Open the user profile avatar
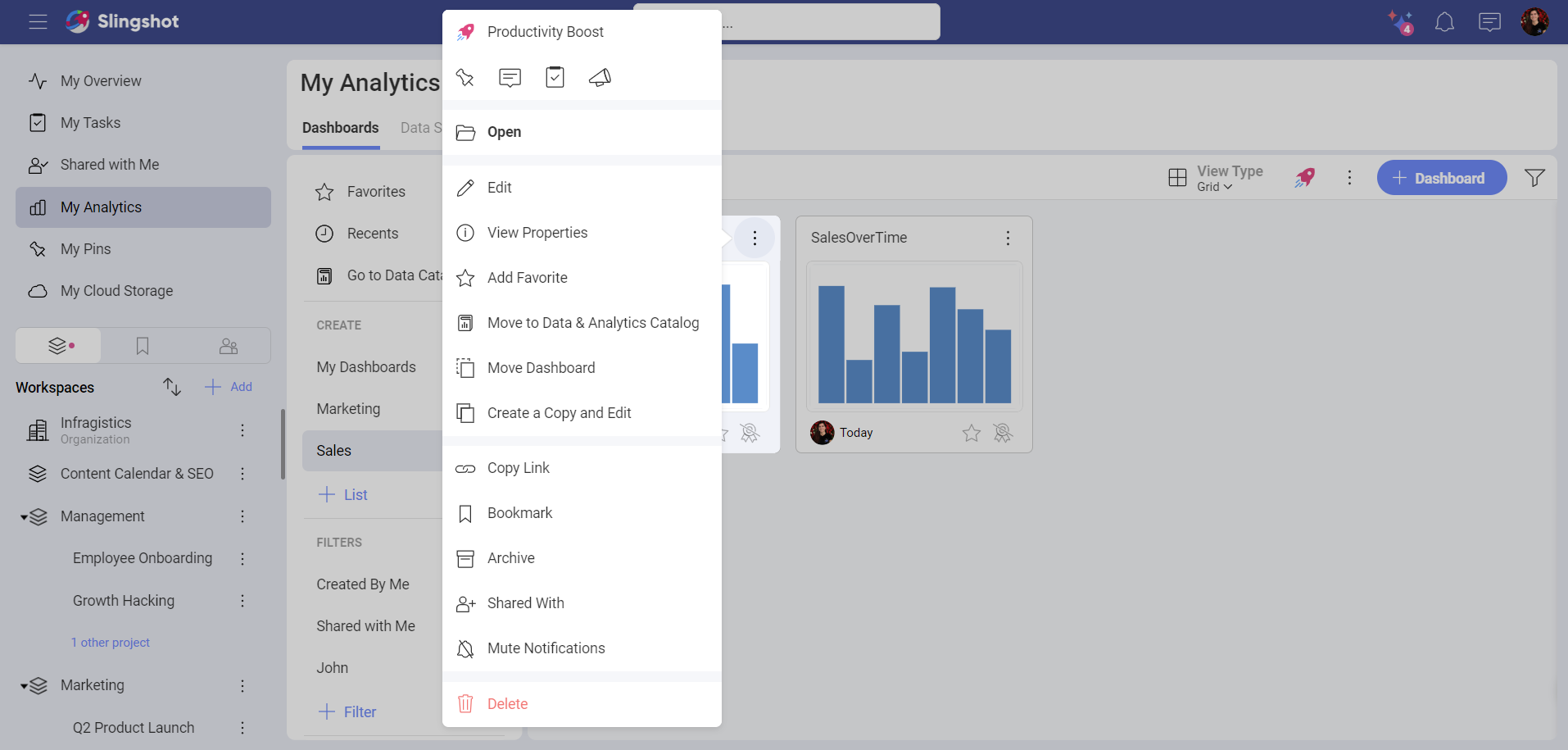1568x750 pixels. (x=1534, y=22)
